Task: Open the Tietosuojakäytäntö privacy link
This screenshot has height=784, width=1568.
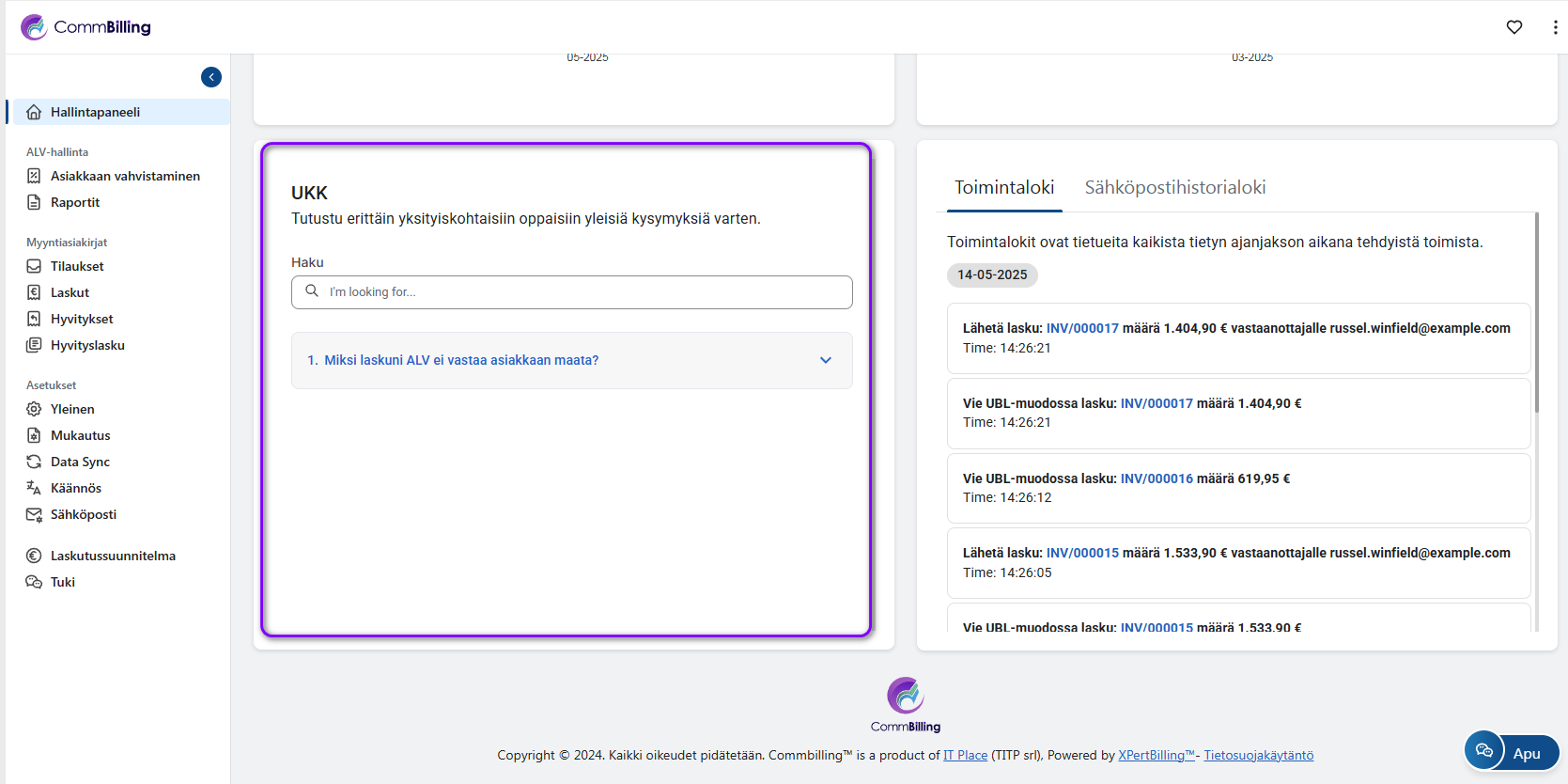Action: coord(1258,755)
